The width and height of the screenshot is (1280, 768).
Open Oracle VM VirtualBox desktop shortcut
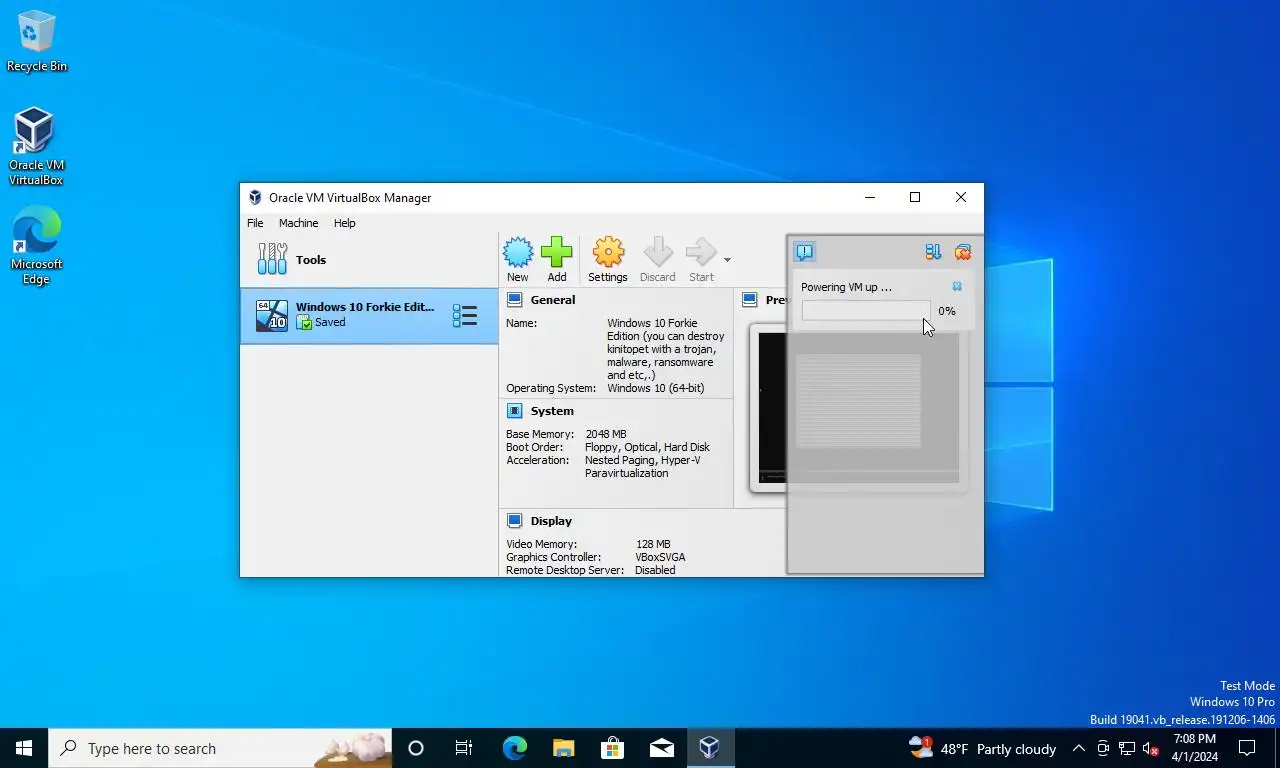(x=36, y=147)
